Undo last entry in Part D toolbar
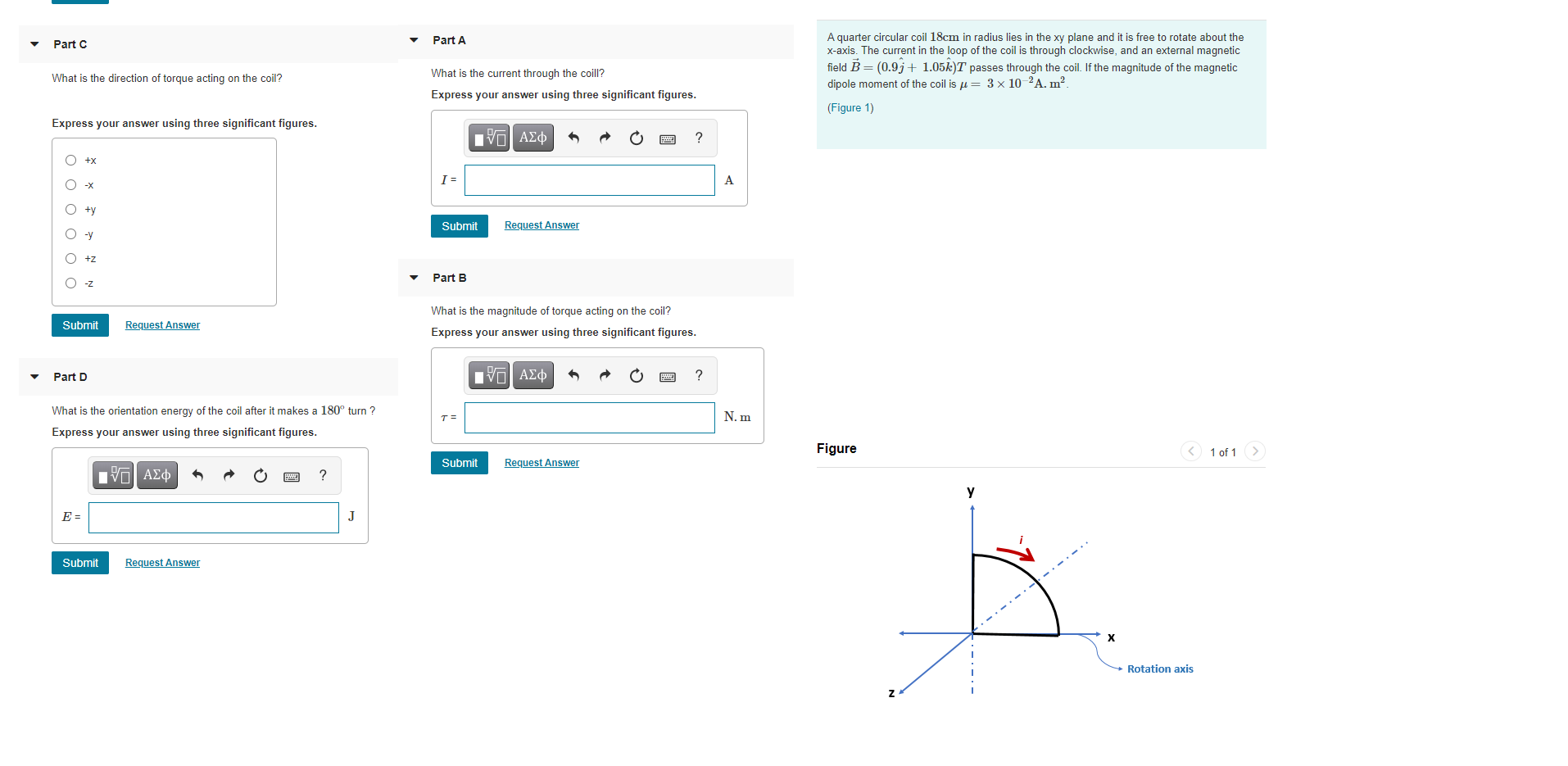Image resolution: width=1568 pixels, height=766 pixels. pos(197,475)
